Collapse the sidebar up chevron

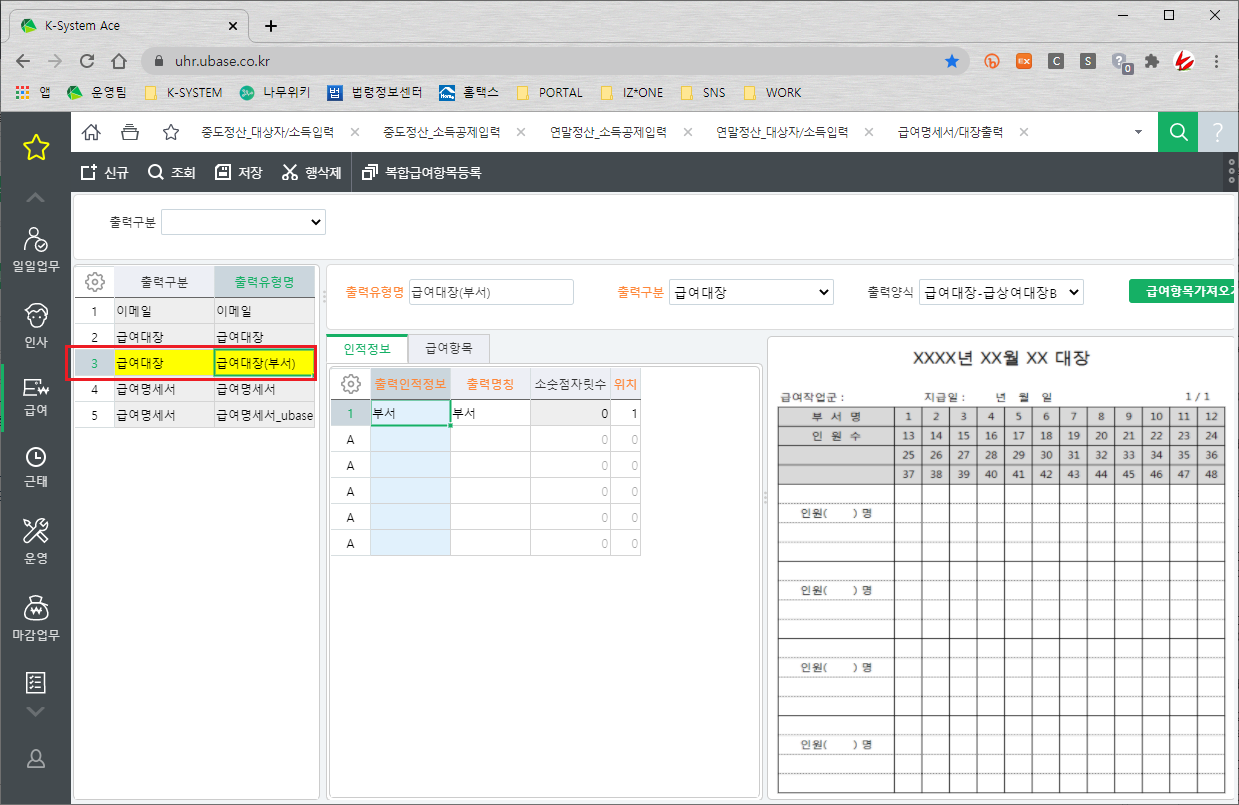point(36,198)
